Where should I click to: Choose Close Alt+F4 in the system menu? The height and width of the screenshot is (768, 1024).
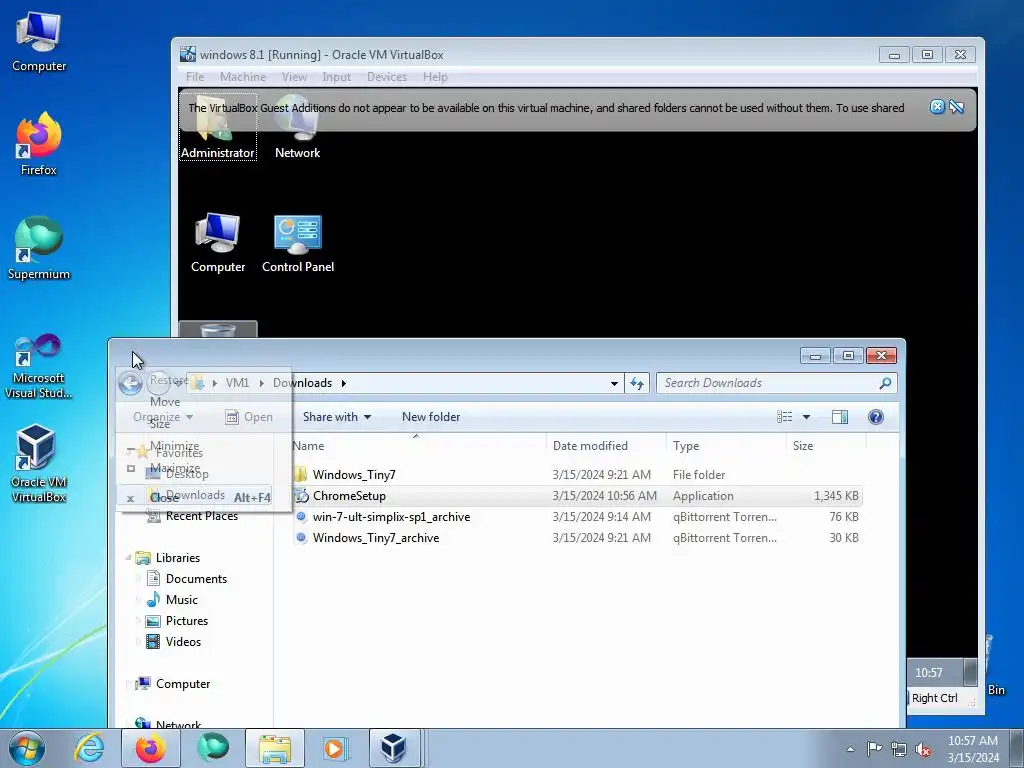tap(197, 498)
